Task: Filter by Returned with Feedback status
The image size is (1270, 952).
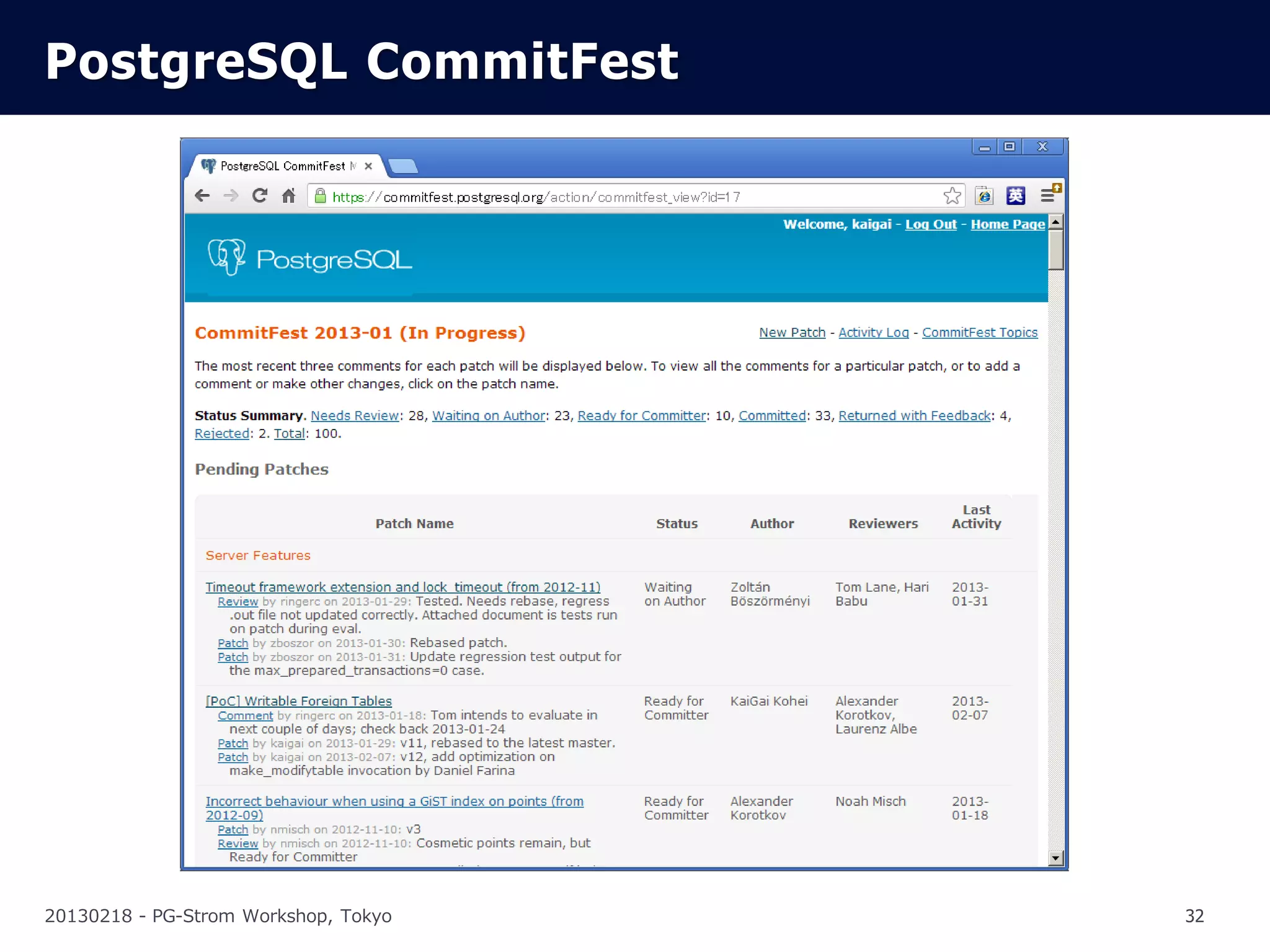Action: [914, 416]
